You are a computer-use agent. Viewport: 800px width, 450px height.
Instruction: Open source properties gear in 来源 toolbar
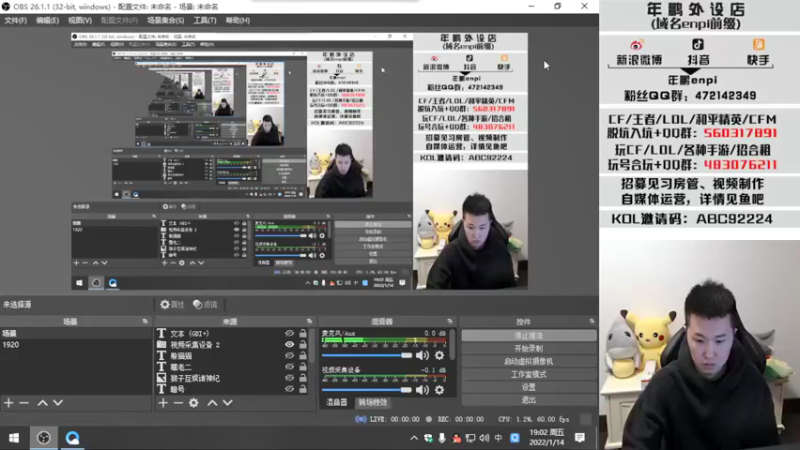click(194, 403)
